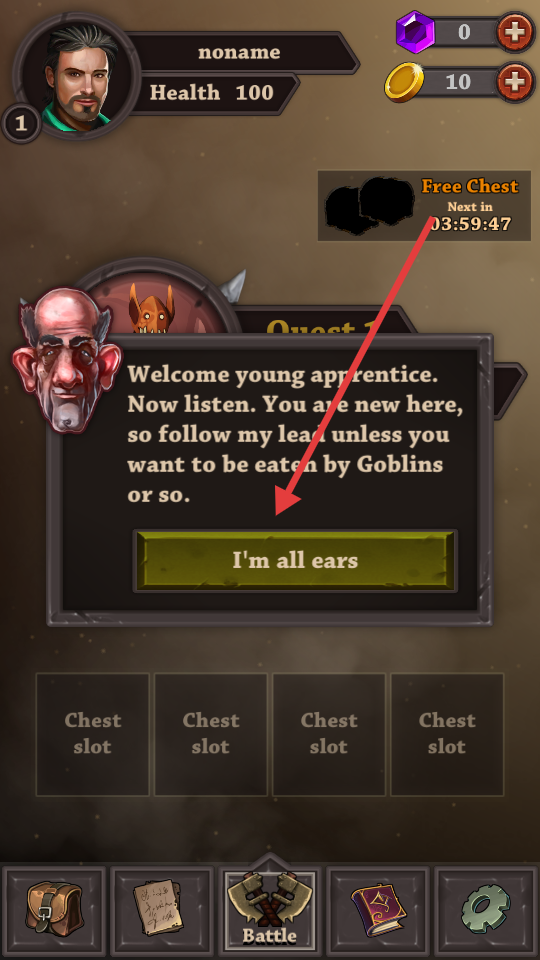
Task: Tap the gold coin currency icon
Action: coord(405,82)
